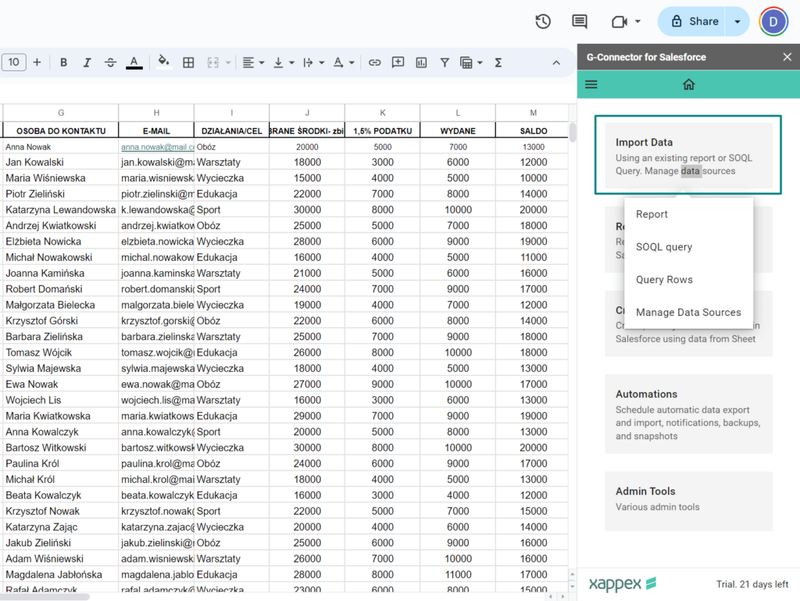The width and height of the screenshot is (800, 601).
Task: Click the SALDO header cell
Action: point(533,131)
